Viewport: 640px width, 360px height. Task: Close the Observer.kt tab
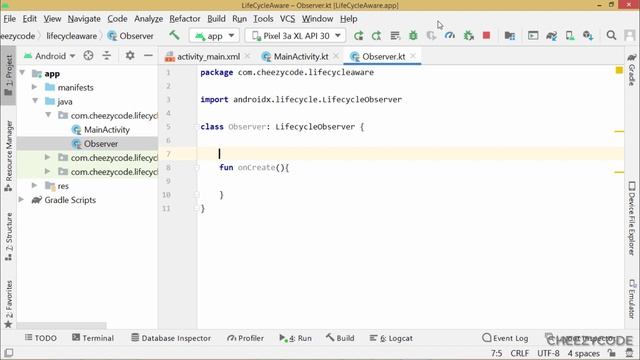click(413, 56)
